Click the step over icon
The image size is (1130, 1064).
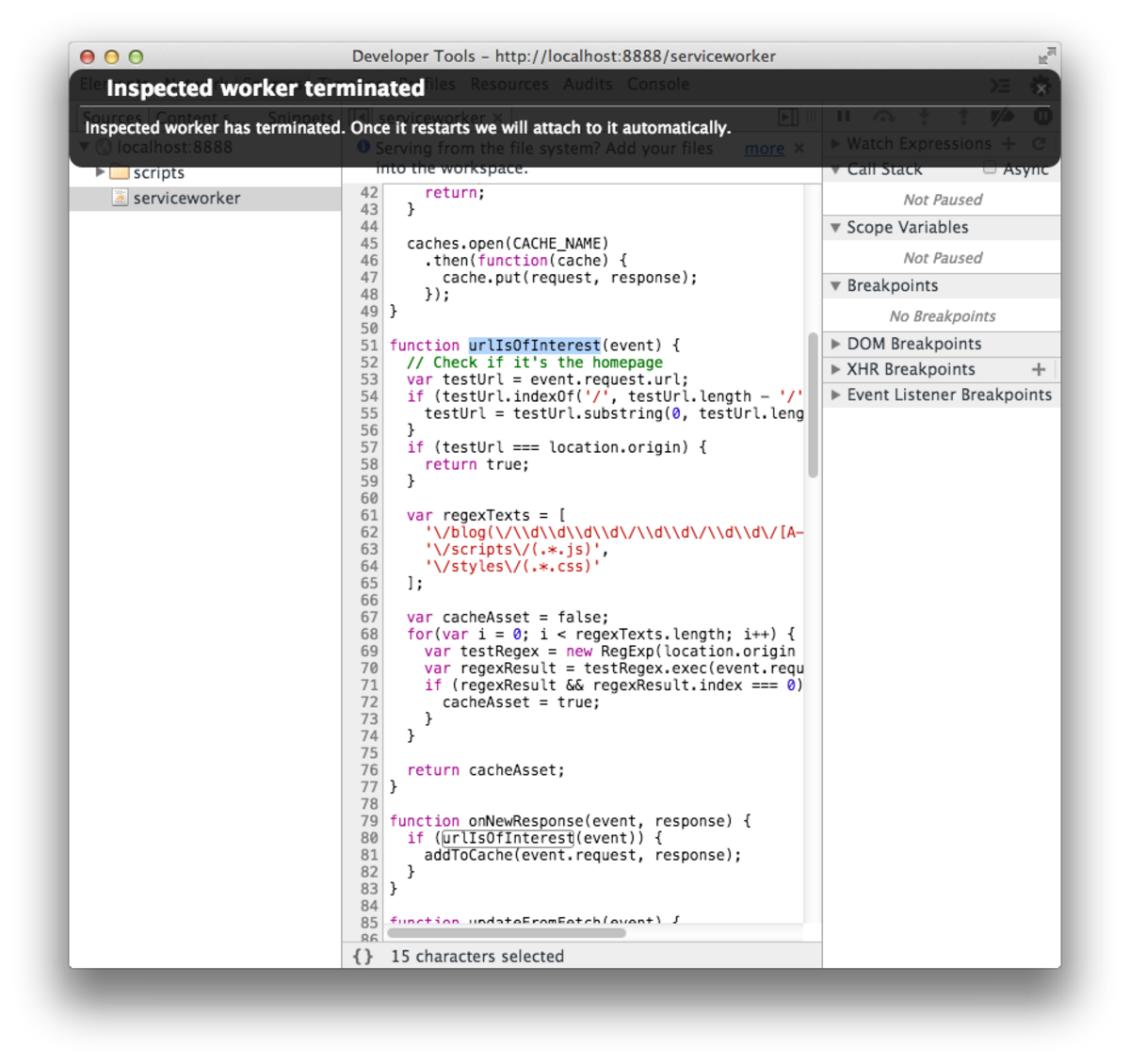click(x=883, y=117)
